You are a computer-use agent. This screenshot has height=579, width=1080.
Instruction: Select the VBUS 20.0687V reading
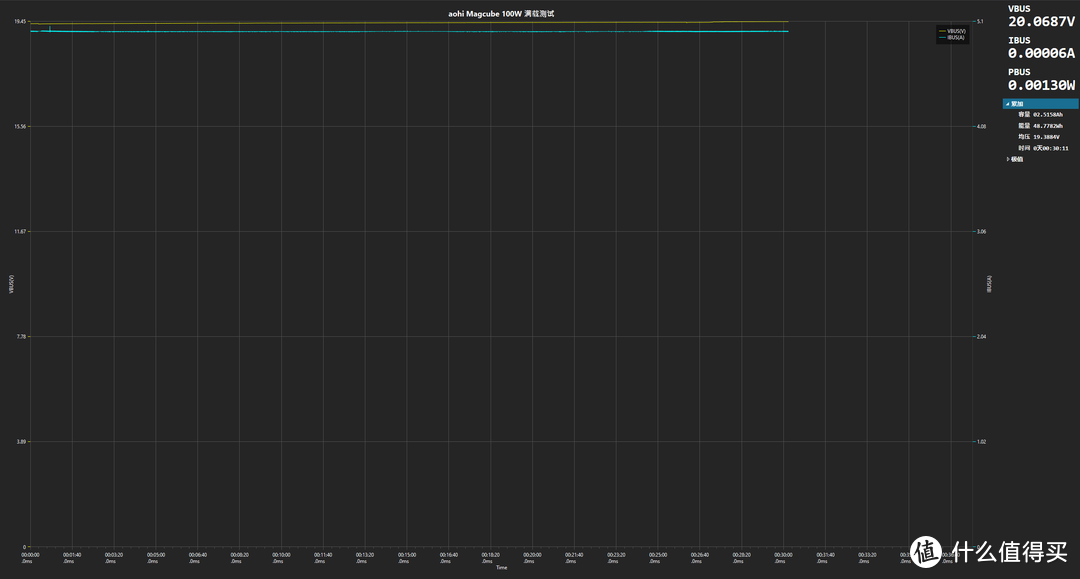tap(1041, 21)
